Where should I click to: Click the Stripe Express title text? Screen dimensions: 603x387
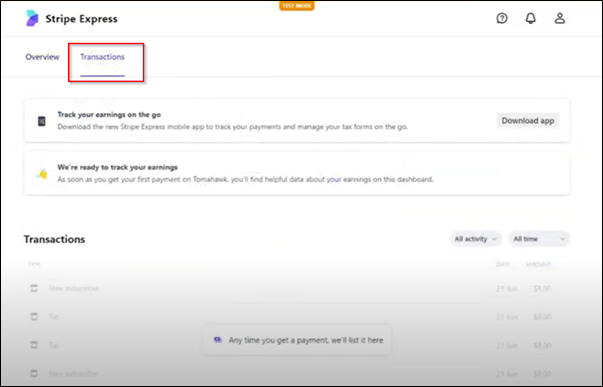coord(82,19)
